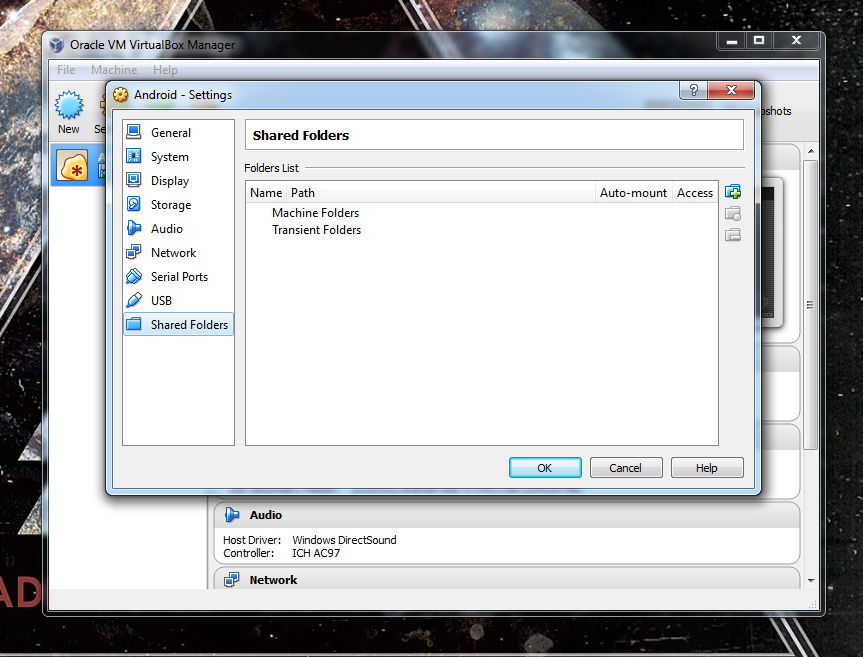Open the Help menu
This screenshot has width=863, height=657.
point(165,70)
